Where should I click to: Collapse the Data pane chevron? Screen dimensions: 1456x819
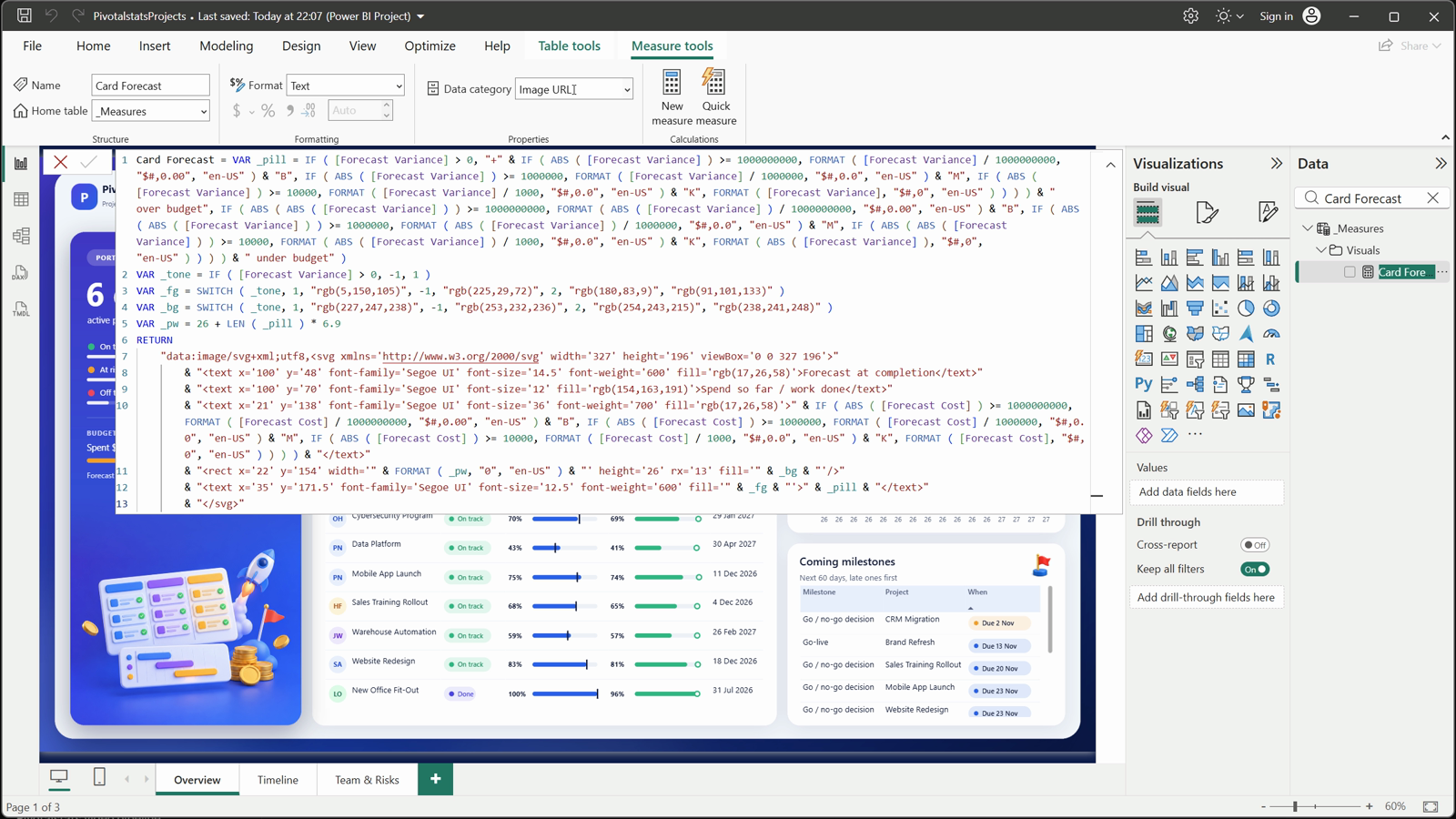[1441, 164]
